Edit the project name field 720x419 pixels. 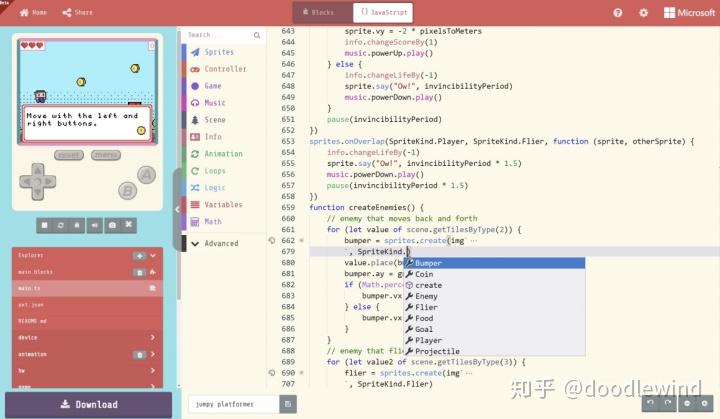(x=234, y=404)
